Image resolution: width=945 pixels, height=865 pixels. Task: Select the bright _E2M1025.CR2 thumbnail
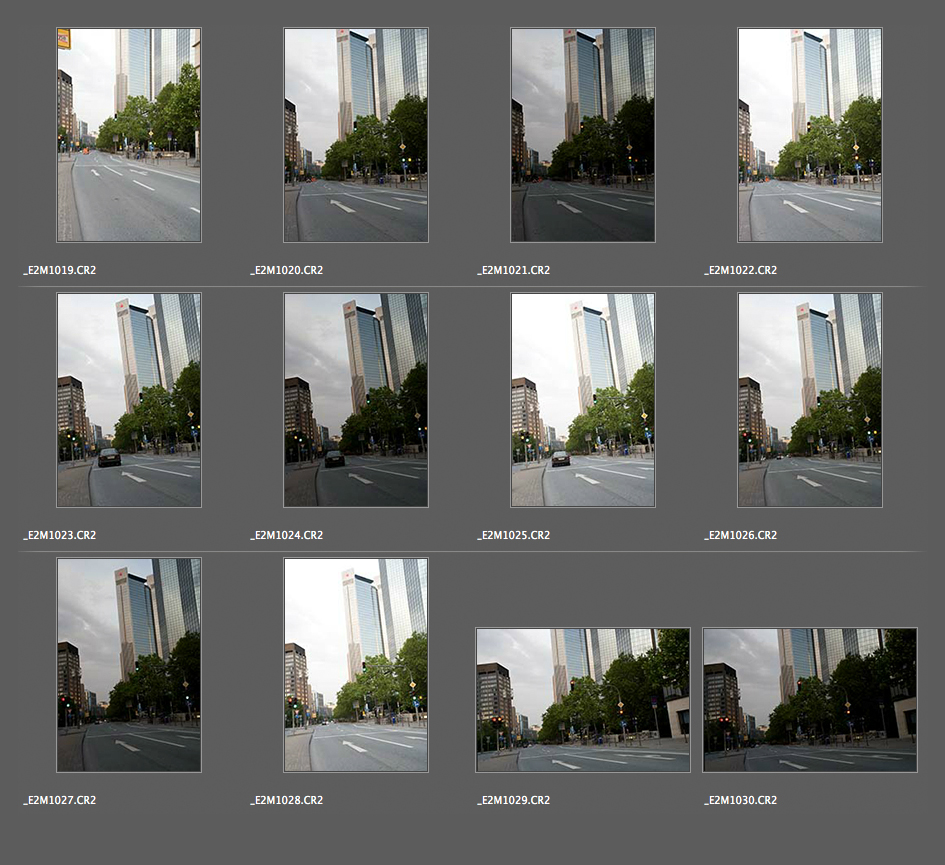pyautogui.click(x=582, y=400)
